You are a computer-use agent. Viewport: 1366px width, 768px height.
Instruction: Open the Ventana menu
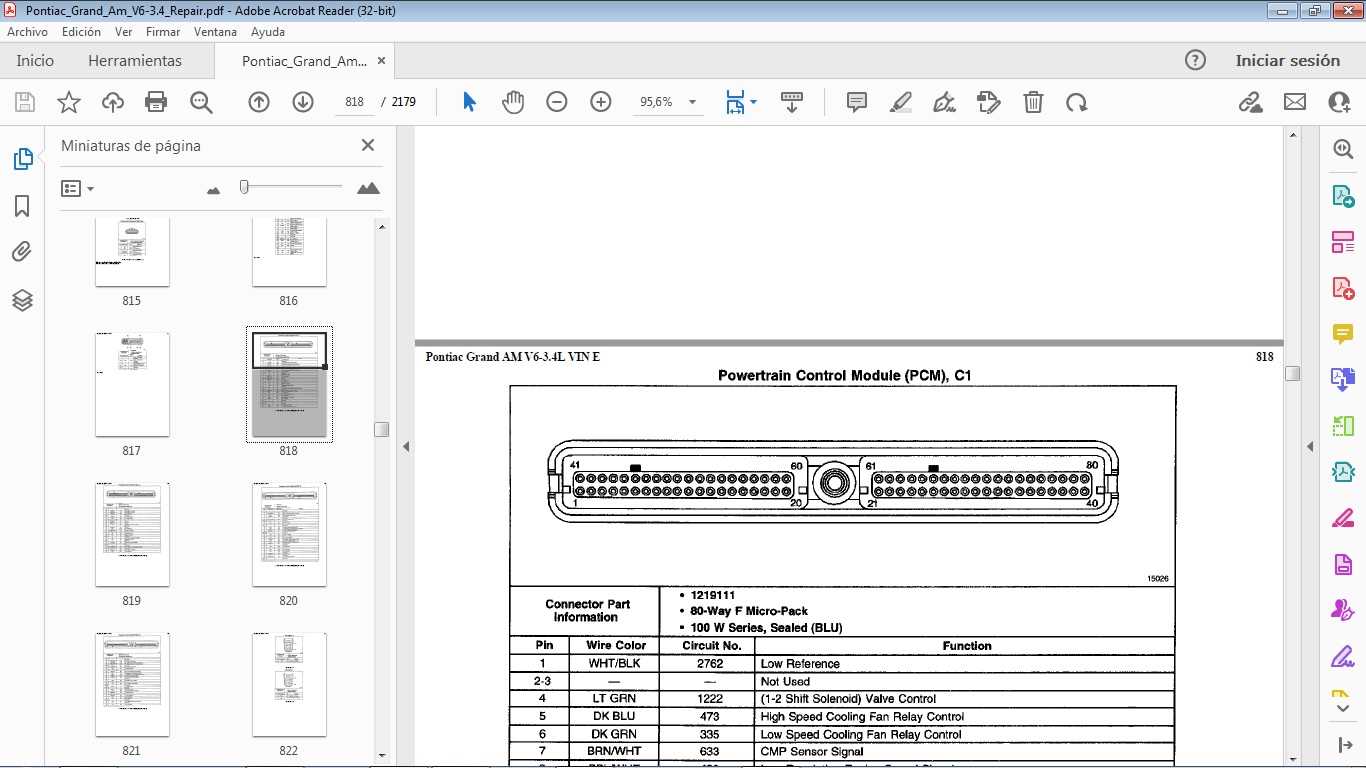pyautogui.click(x=216, y=32)
